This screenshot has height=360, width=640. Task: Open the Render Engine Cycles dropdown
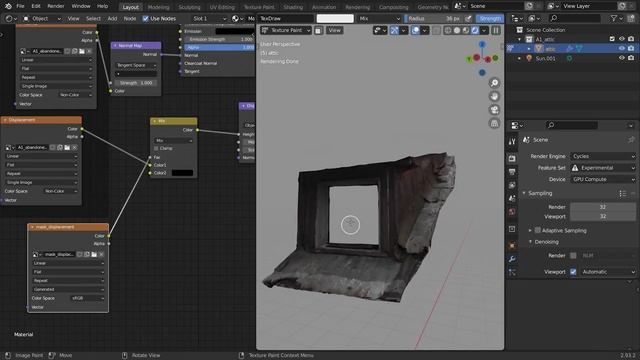tap(603, 156)
